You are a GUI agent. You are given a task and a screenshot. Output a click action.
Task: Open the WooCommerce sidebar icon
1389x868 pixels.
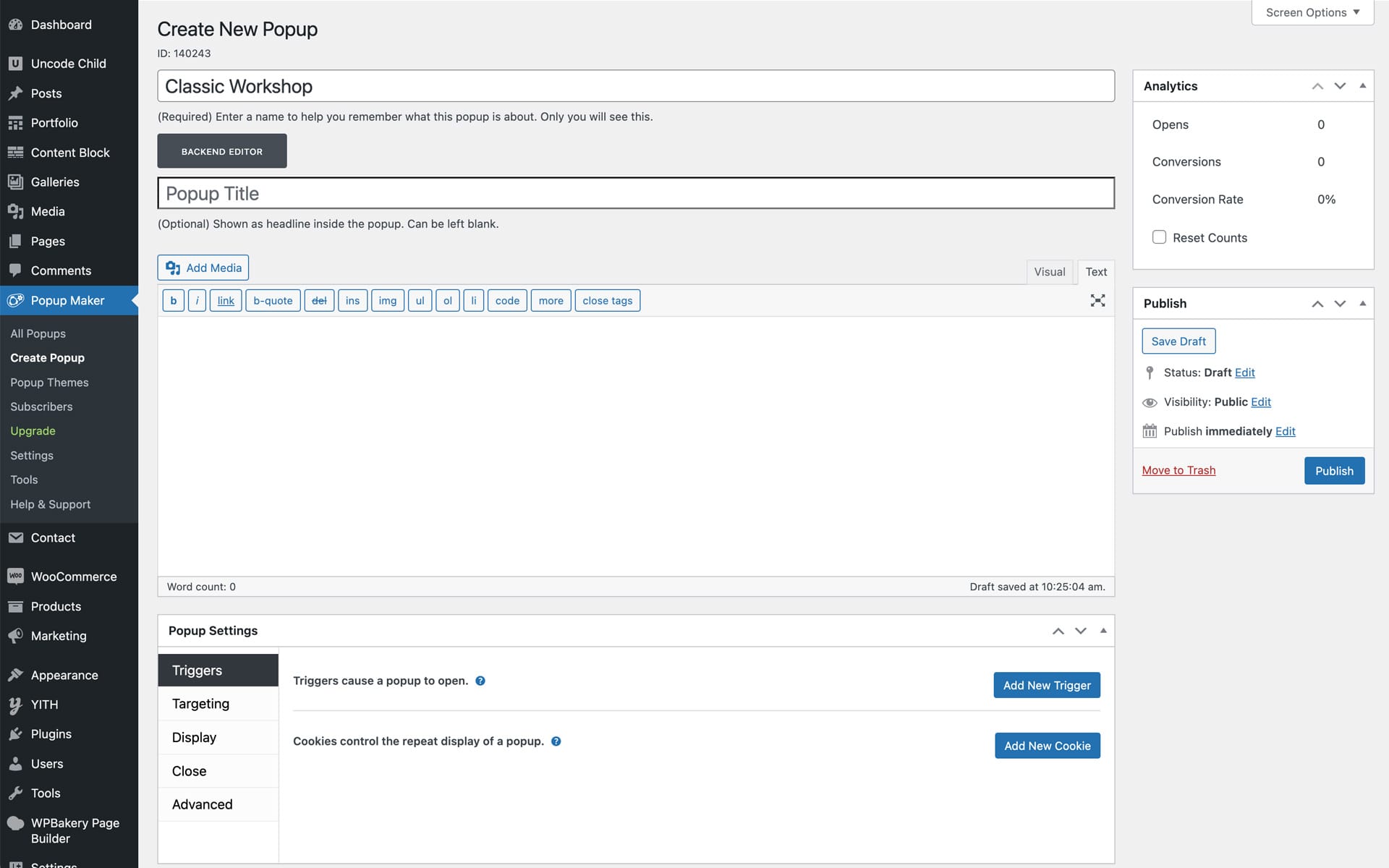point(15,576)
